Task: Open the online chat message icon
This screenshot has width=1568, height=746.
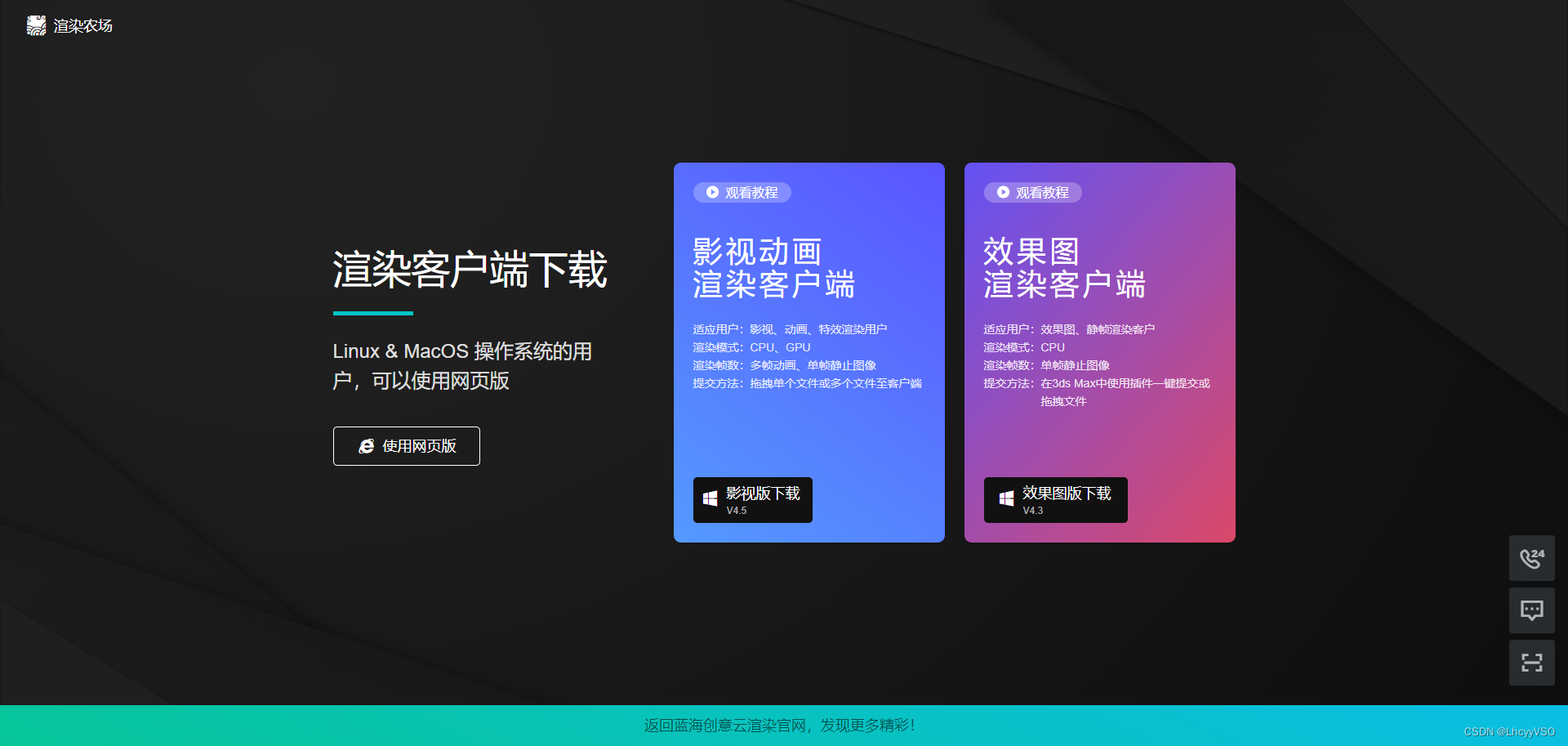Action: (x=1532, y=610)
